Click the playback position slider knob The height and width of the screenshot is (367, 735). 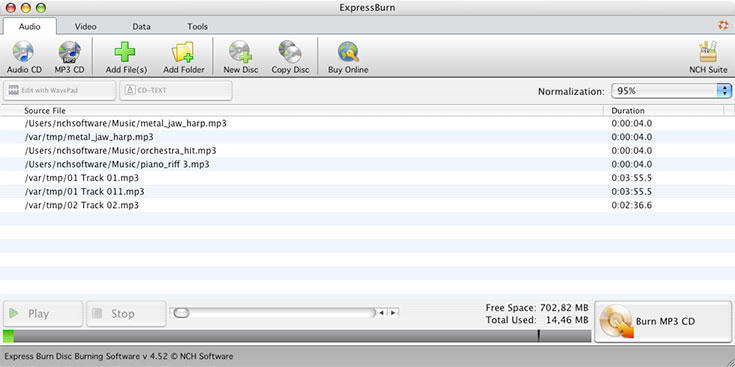[x=181, y=313]
